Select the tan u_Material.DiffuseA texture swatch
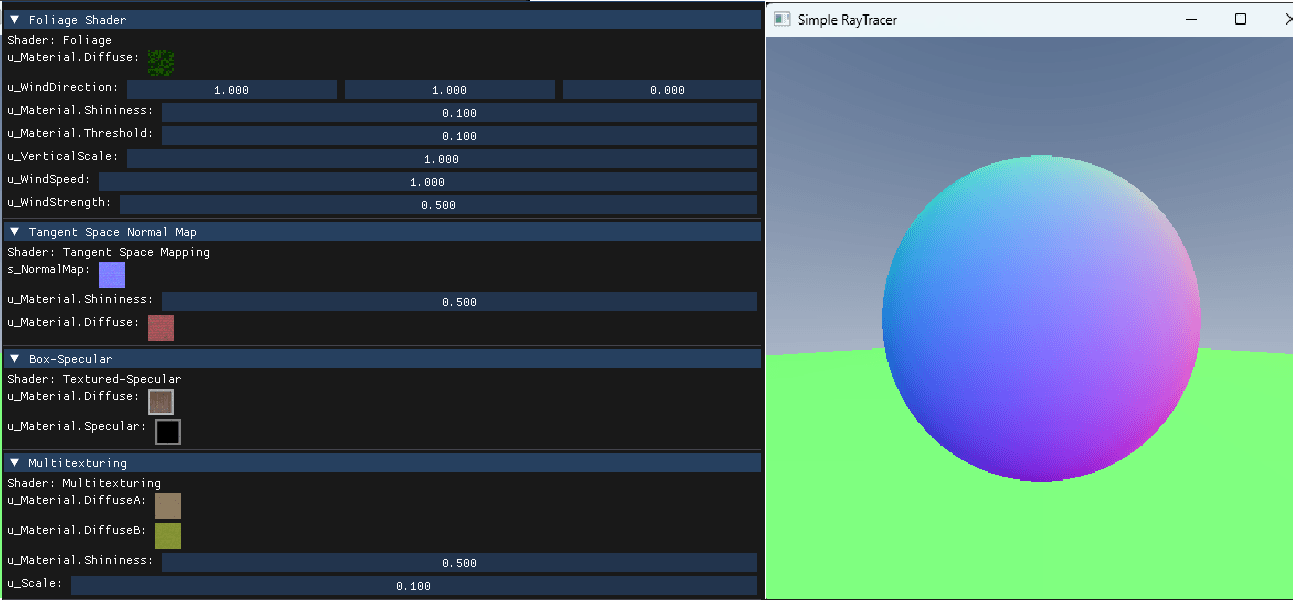Image resolution: width=1293 pixels, height=602 pixels. pyautogui.click(x=167, y=506)
